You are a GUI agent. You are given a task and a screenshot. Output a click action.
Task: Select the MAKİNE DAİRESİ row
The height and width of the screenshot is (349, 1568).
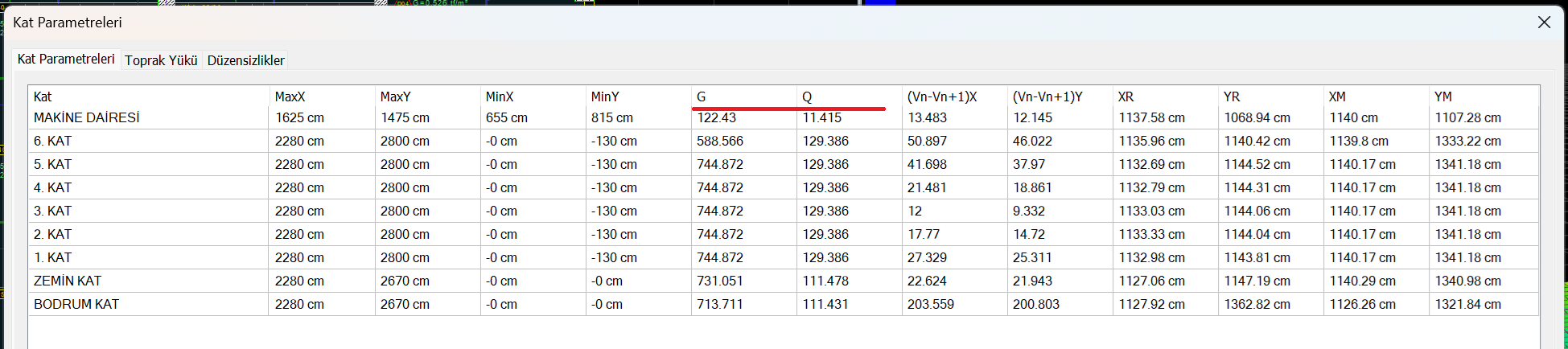(x=86, y=118)
